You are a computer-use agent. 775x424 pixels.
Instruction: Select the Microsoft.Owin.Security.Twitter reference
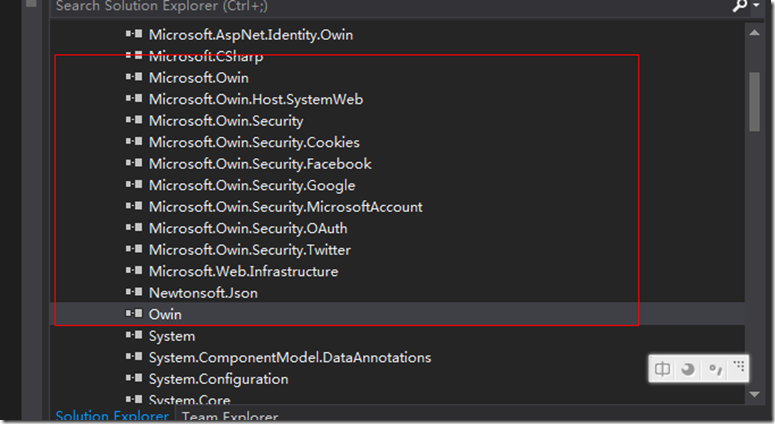(249, 250)
